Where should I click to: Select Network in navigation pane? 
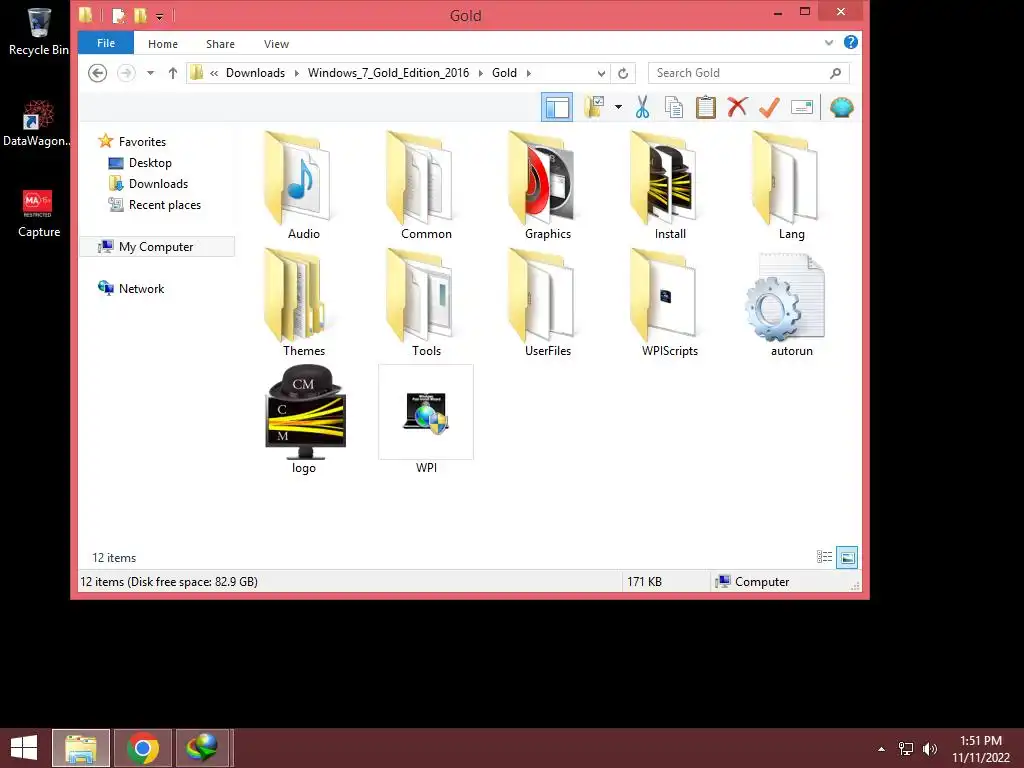tap(131, 288)
